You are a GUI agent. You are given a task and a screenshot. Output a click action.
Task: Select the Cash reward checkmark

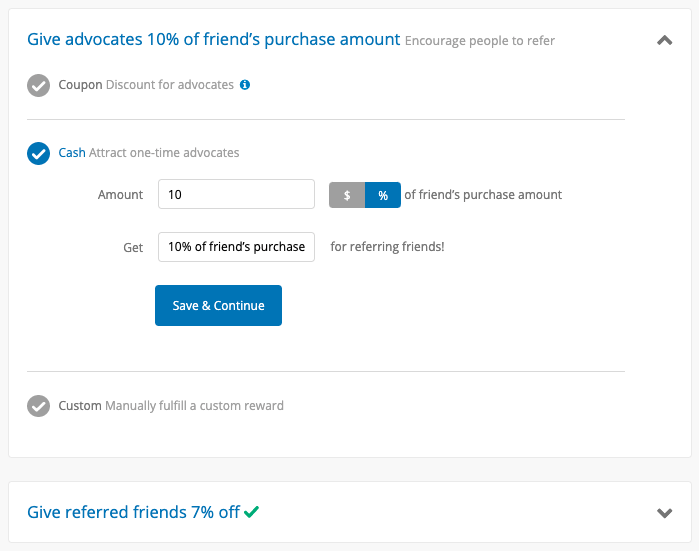point(38,153)
